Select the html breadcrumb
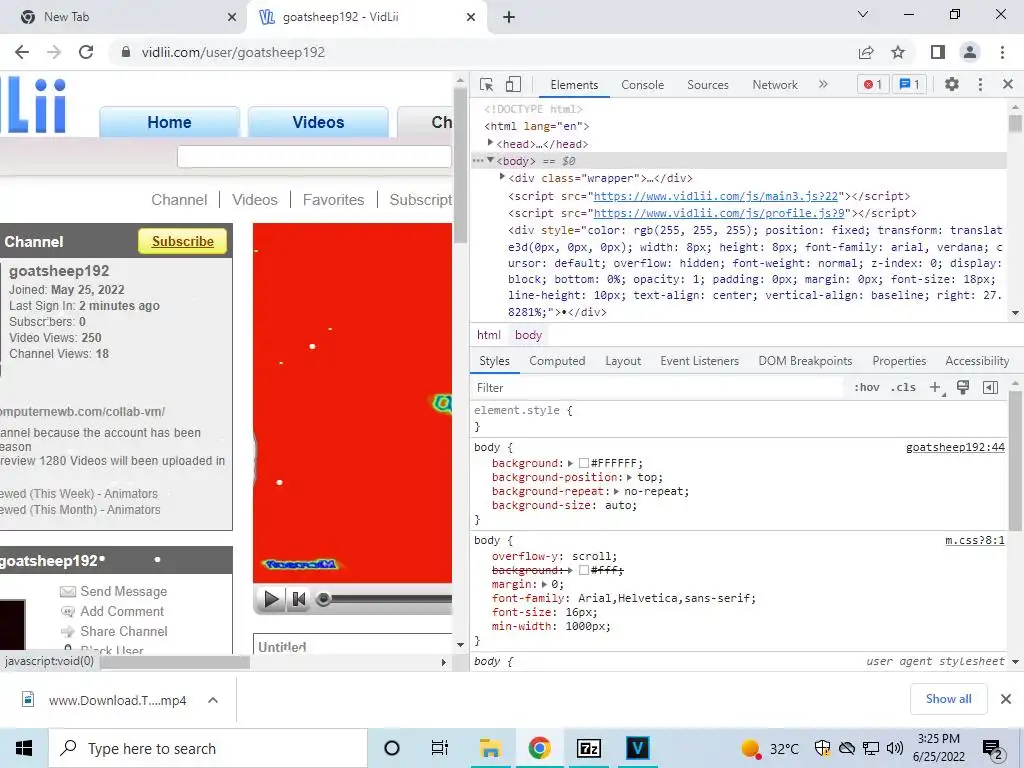The width and height of the screenshot is (1024, 768). tap(488, 335)
